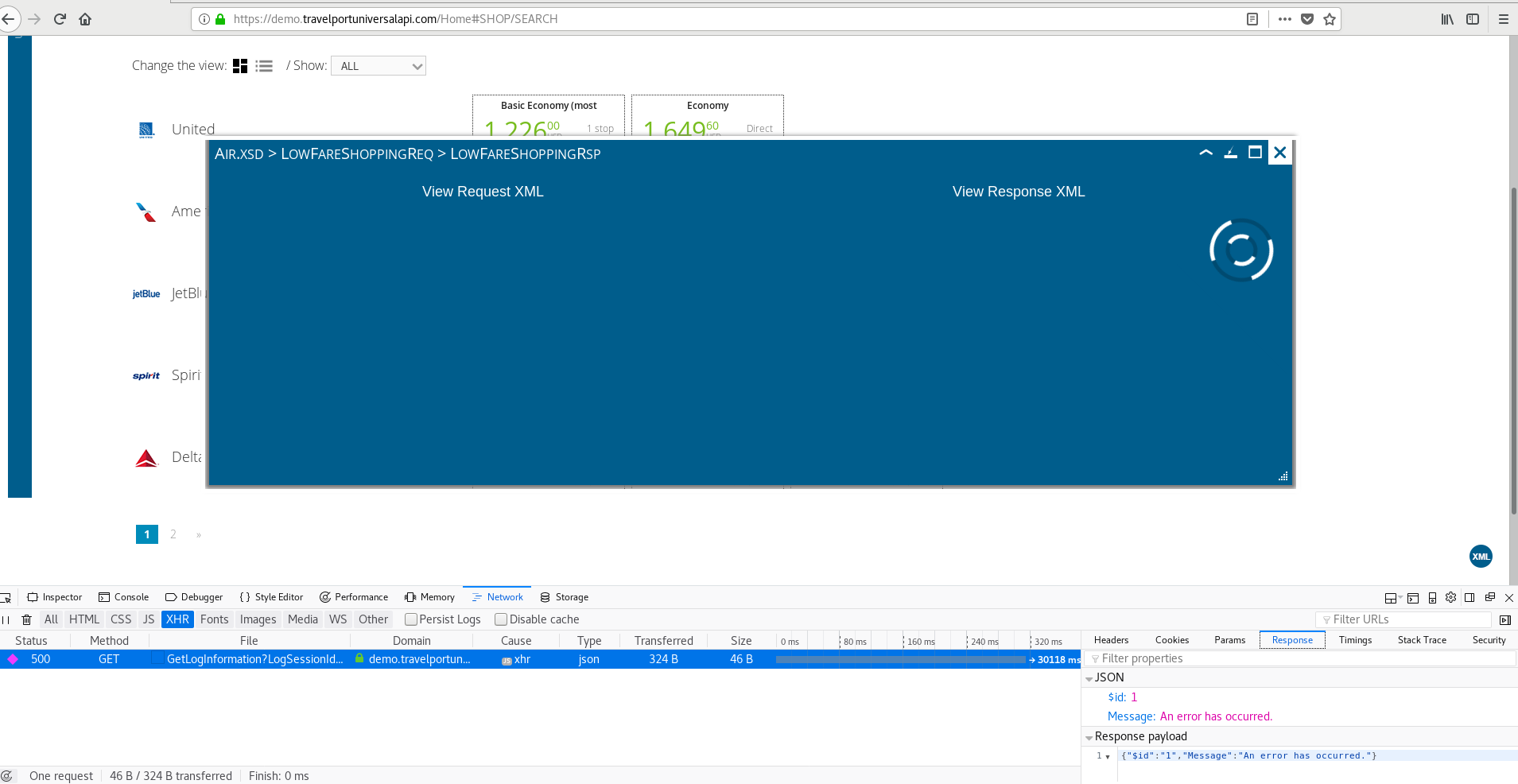The image size is (1518, 784).
Task: Go to page 2 of results
Action: pos(172,534)
